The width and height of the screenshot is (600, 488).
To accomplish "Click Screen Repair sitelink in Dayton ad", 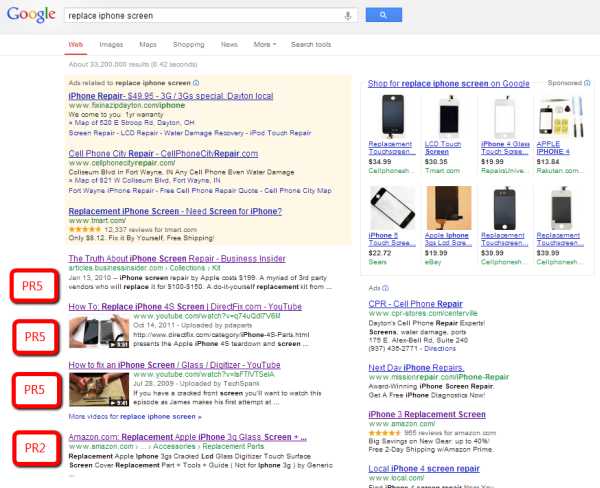I will (91, 133).
